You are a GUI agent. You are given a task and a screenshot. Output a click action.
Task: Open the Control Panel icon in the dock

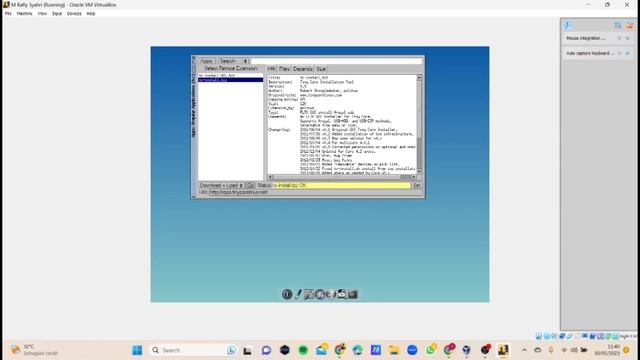(x=309, y=294)
